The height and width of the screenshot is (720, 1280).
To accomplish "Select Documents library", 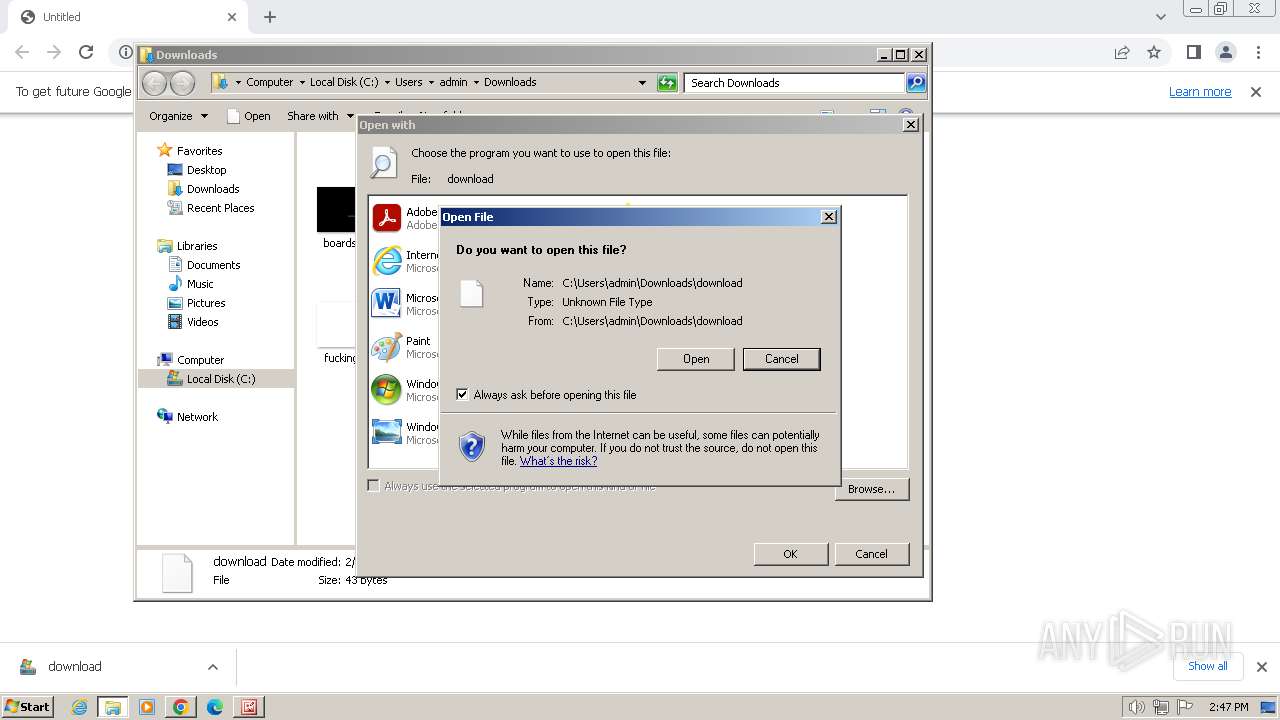I will (213, 265).
